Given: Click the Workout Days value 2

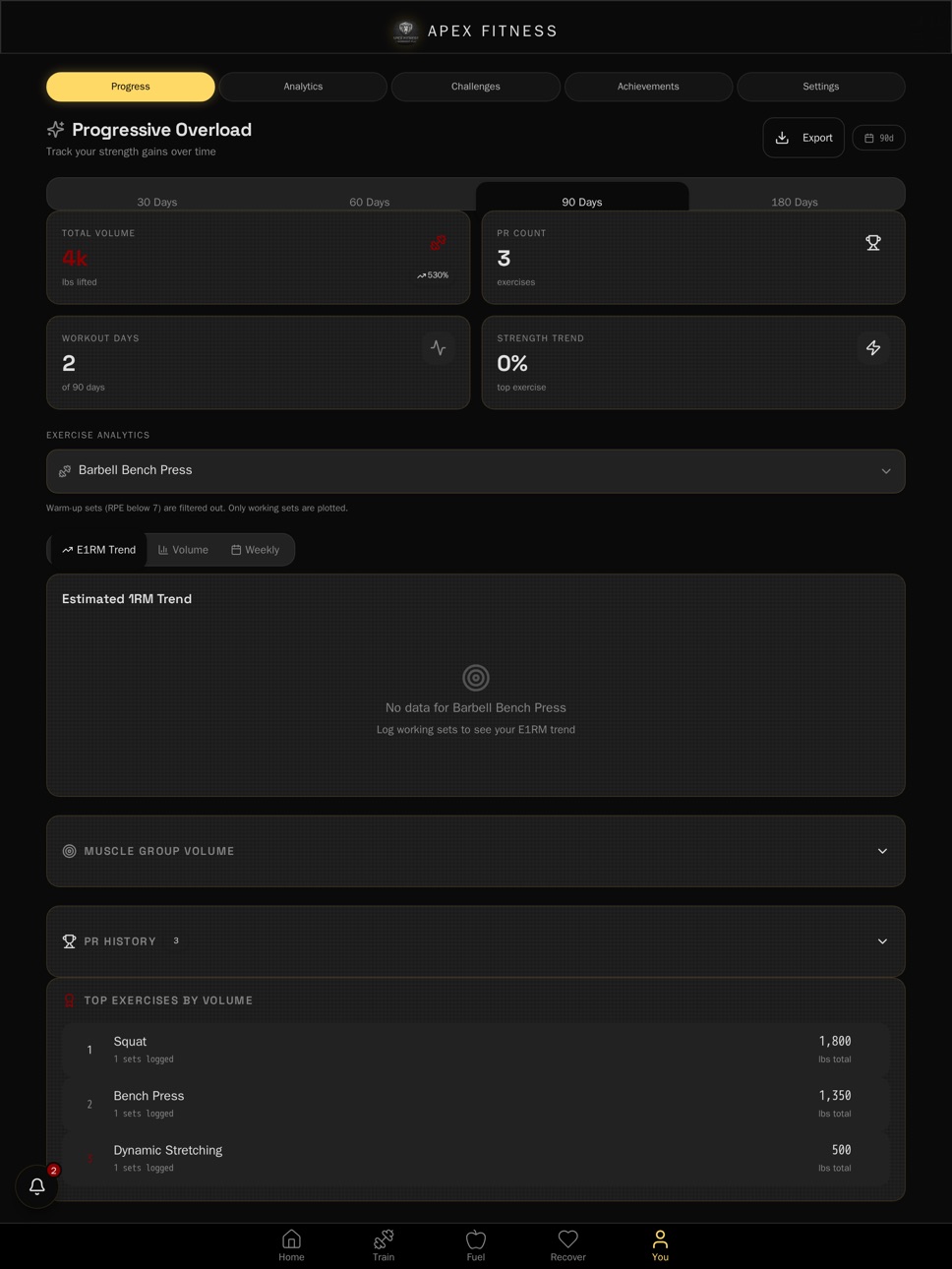Looking at the screenshot, I should coord(69,364).
